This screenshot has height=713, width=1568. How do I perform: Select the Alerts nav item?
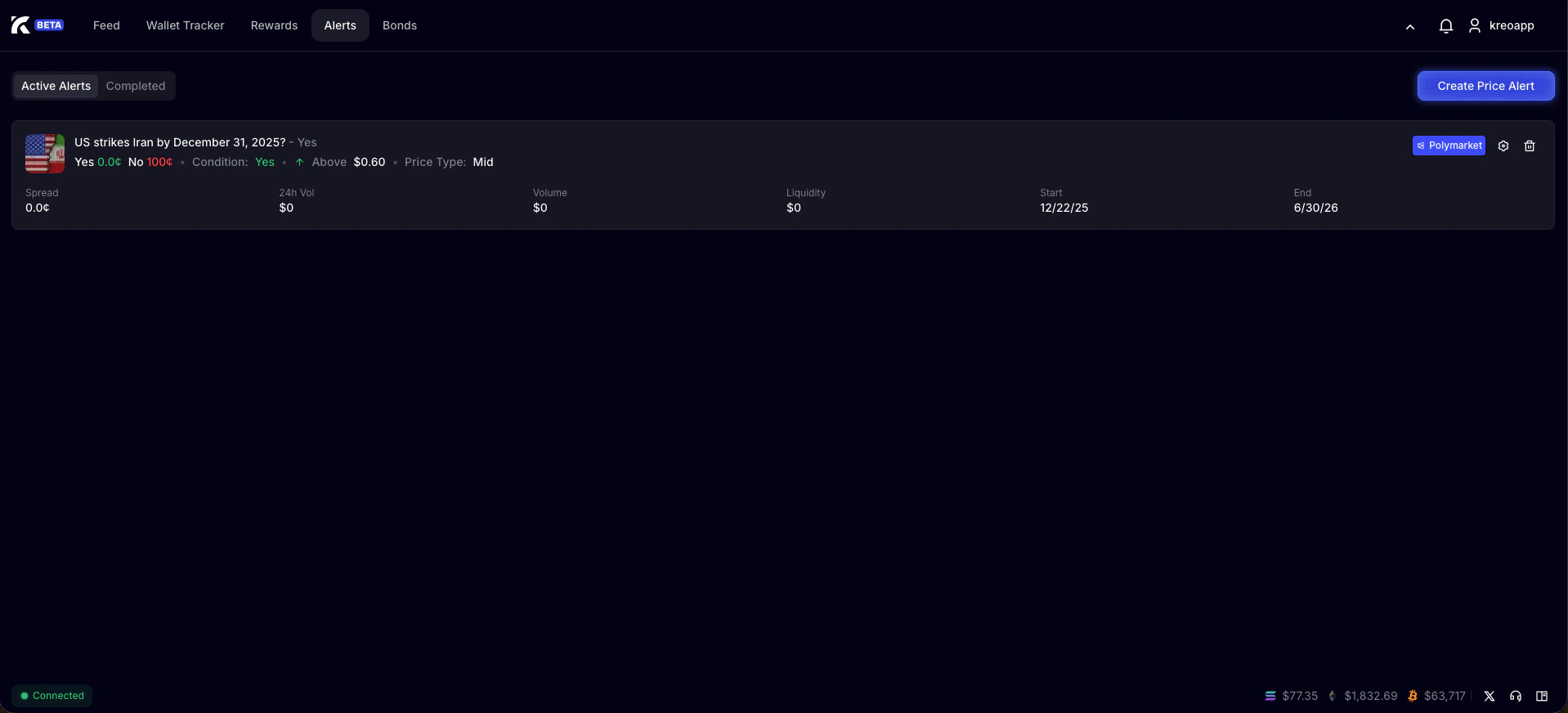340,25
